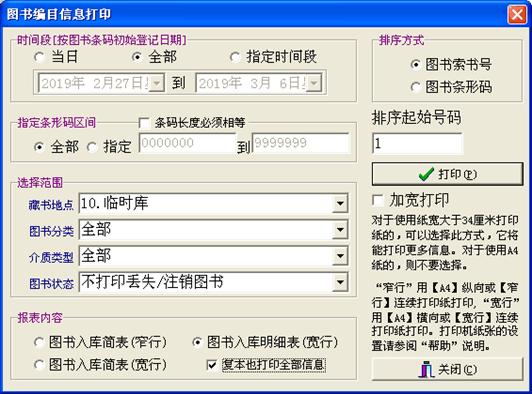Toggle the 加宽打印 checkbox

(378, 200)
